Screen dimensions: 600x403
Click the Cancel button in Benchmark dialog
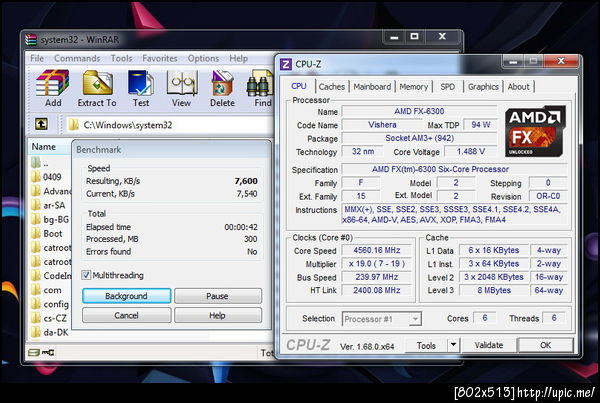(126, 315)
